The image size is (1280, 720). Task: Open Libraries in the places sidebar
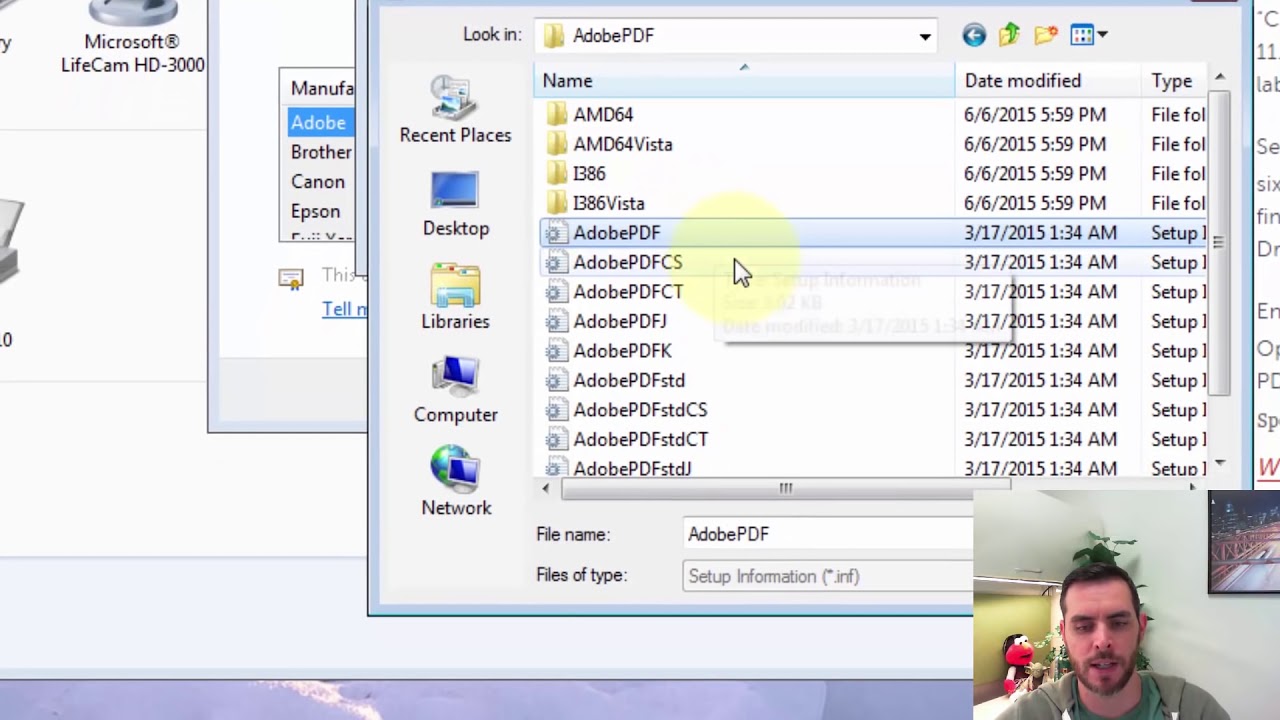click(x=455, y=297)
